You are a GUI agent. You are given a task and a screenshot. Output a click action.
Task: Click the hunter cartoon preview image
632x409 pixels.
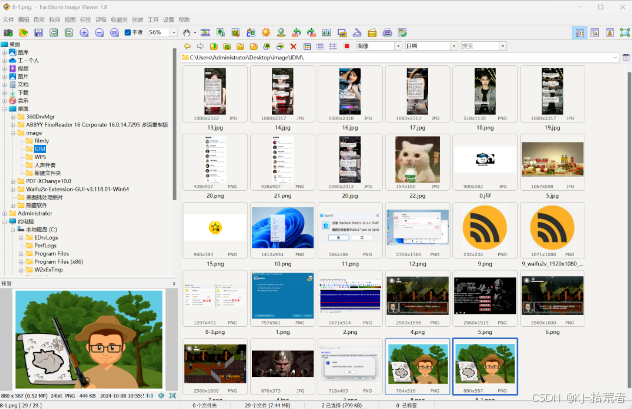pyautogui.click(x=89, y=339)
